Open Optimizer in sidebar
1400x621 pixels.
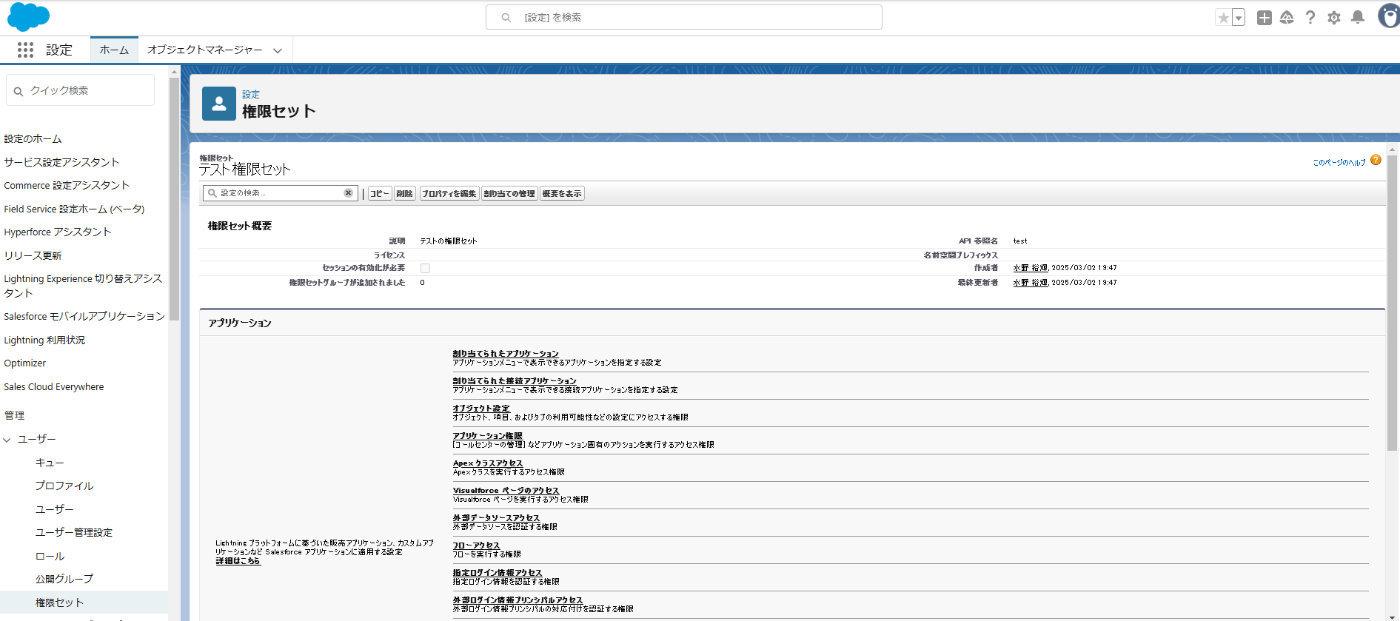pos(25,363)
